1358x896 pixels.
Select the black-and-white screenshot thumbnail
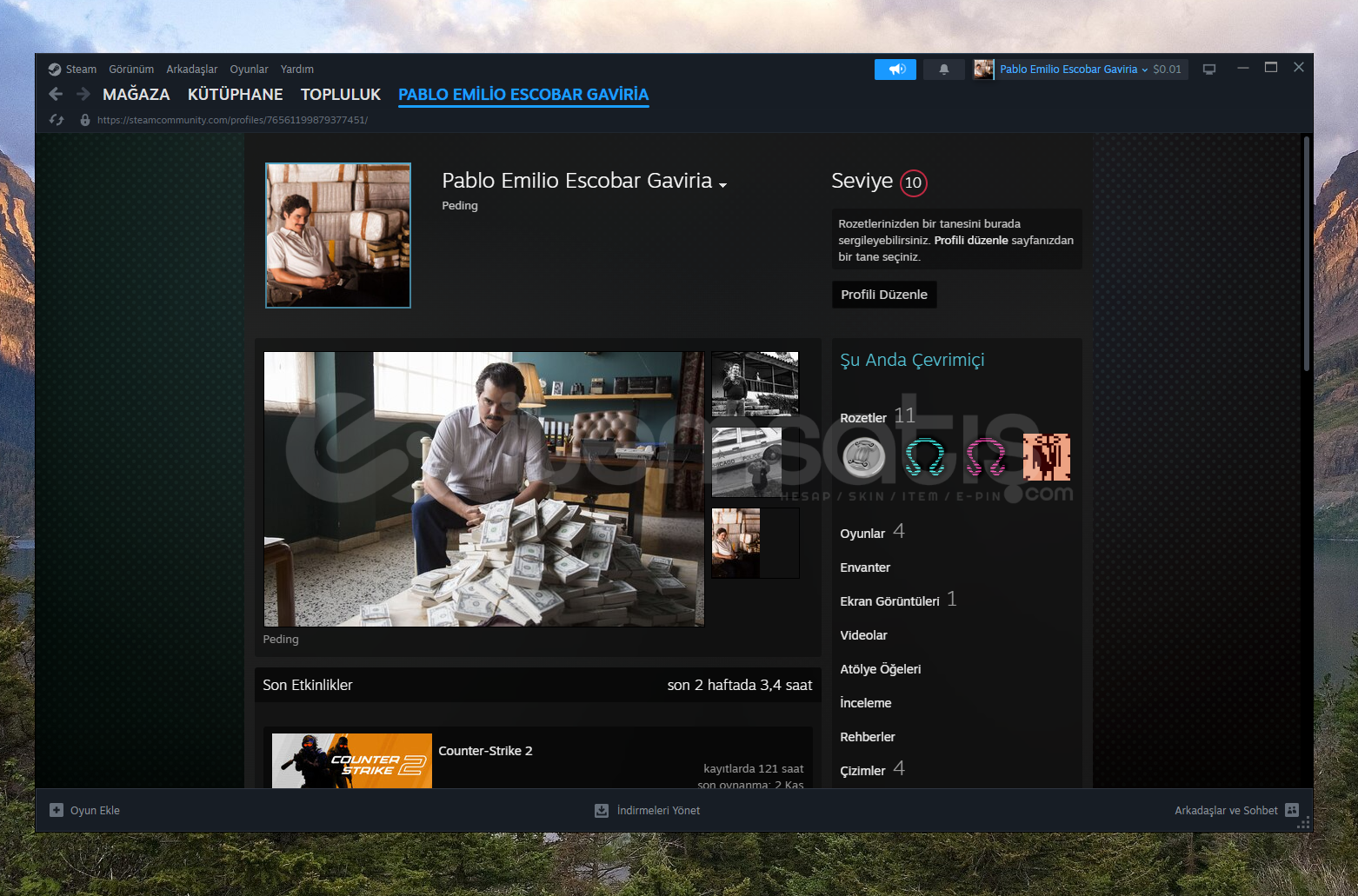pyautogui.click(x=755, y=383)
